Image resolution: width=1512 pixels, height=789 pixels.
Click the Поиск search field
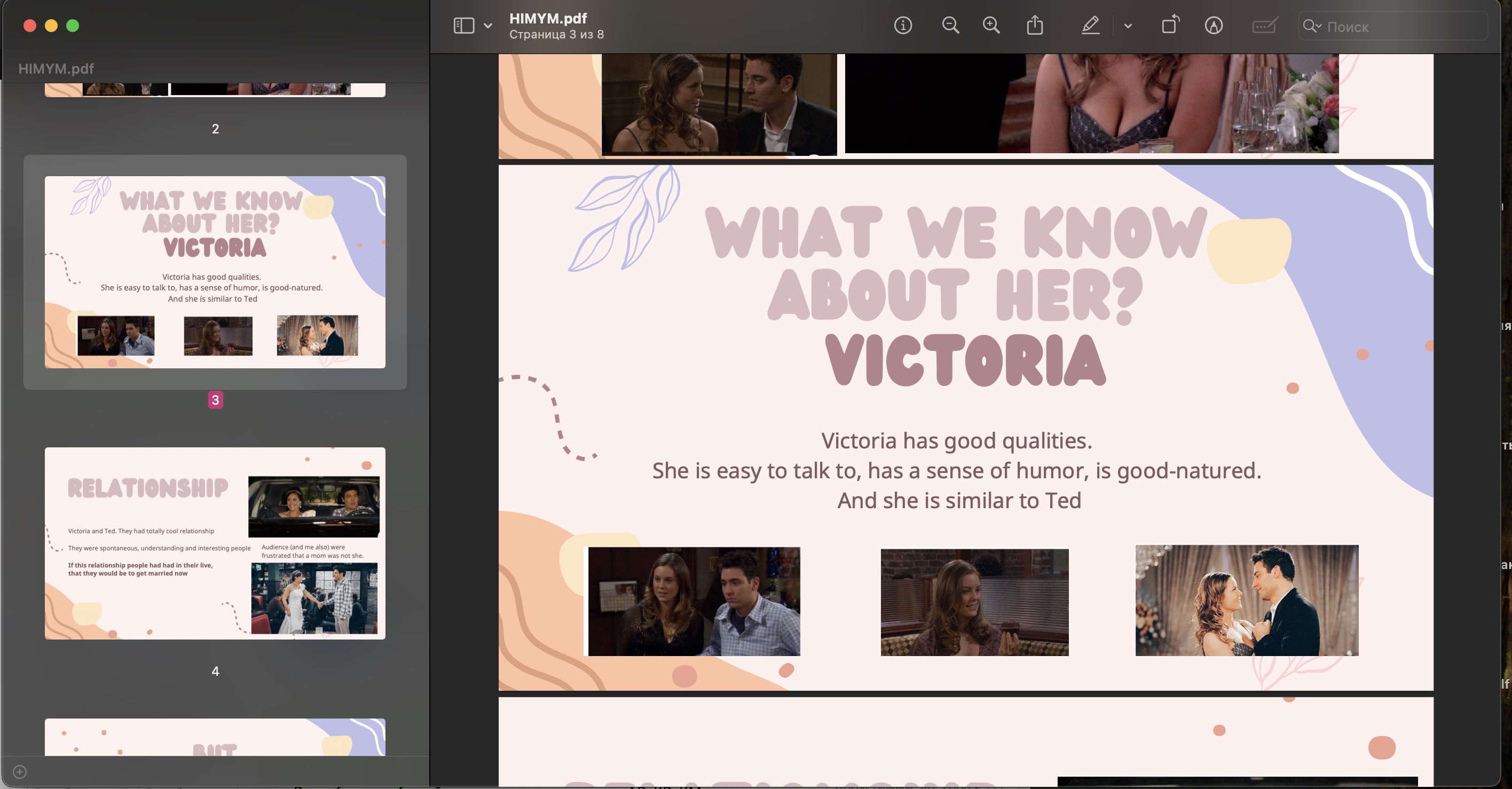1403,26
